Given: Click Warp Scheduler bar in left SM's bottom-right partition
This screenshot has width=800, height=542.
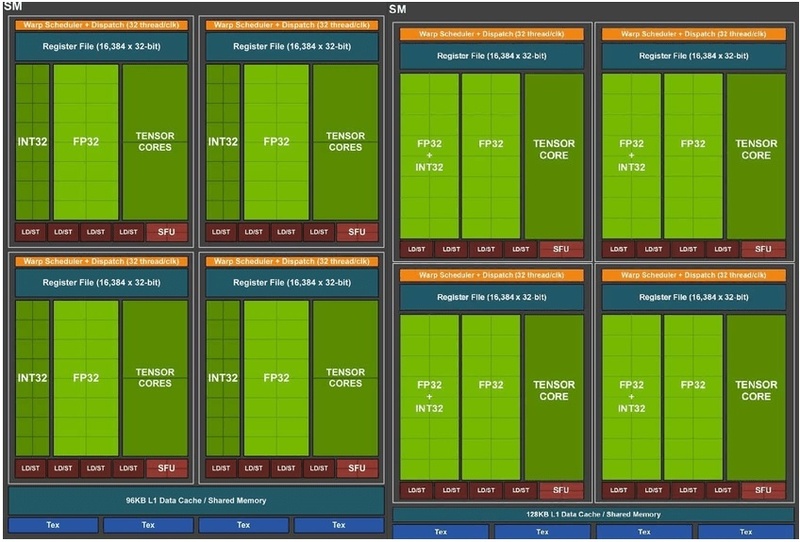Looking at the screenshot, I should (x=292, y=261).
